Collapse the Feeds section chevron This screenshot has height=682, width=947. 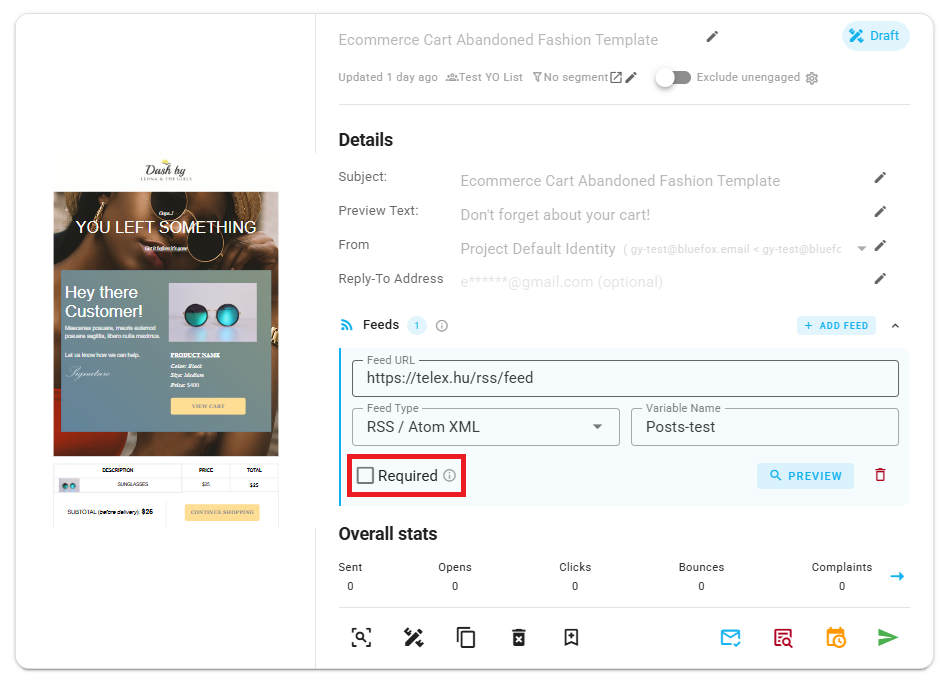(895, 326)
